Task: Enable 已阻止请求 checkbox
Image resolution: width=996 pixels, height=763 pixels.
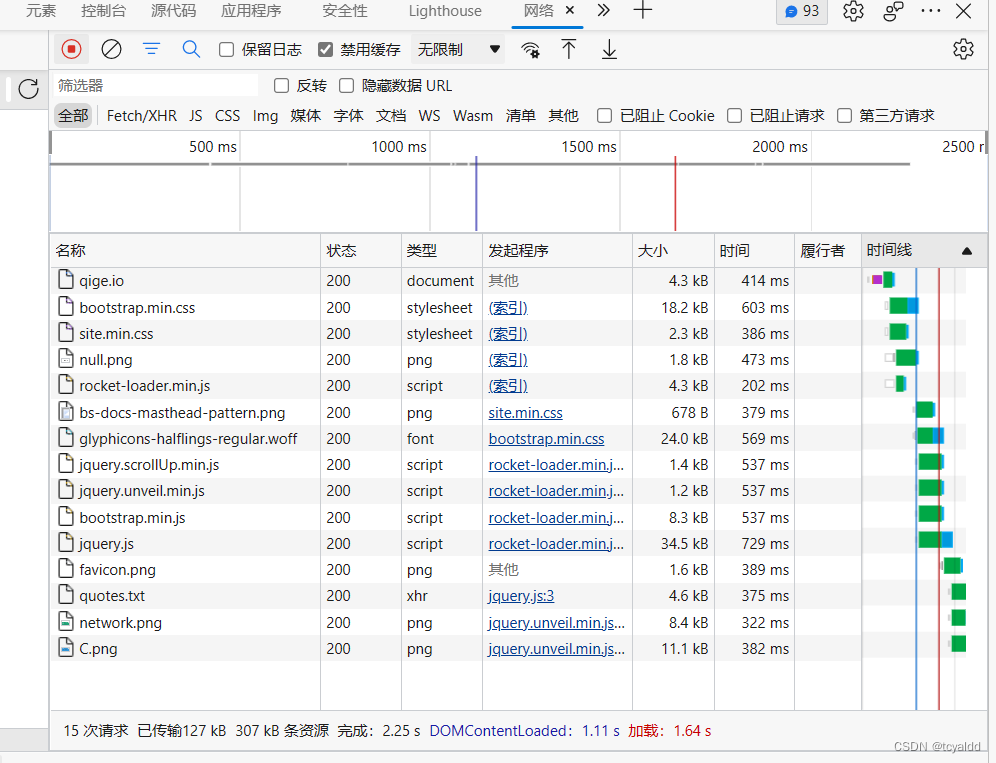Action: (x=734, y=116)
